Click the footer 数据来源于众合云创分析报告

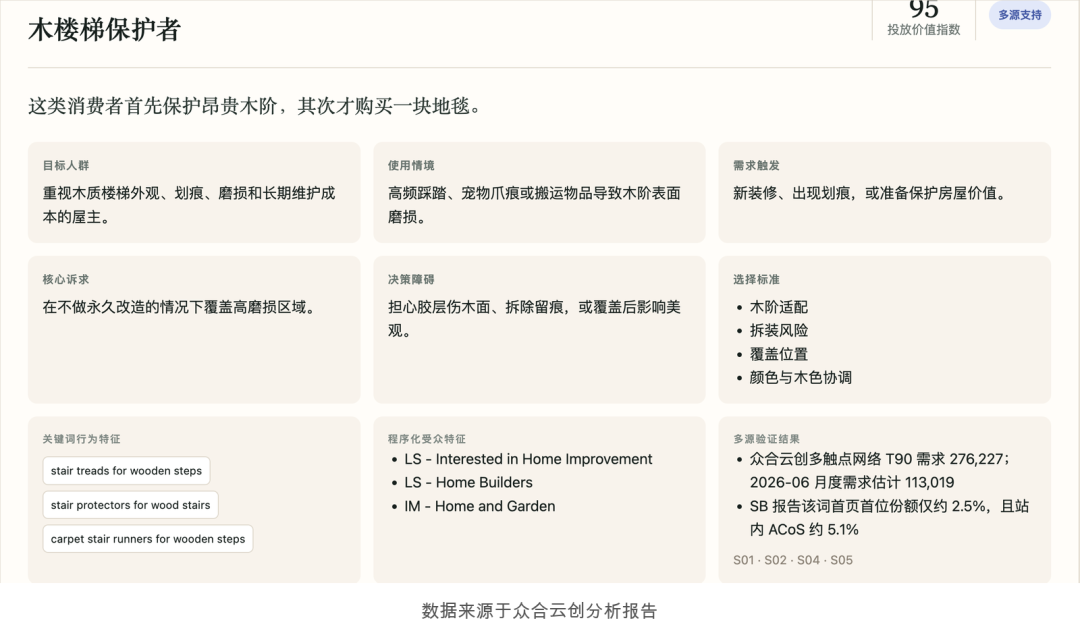(x=539, y=611)
